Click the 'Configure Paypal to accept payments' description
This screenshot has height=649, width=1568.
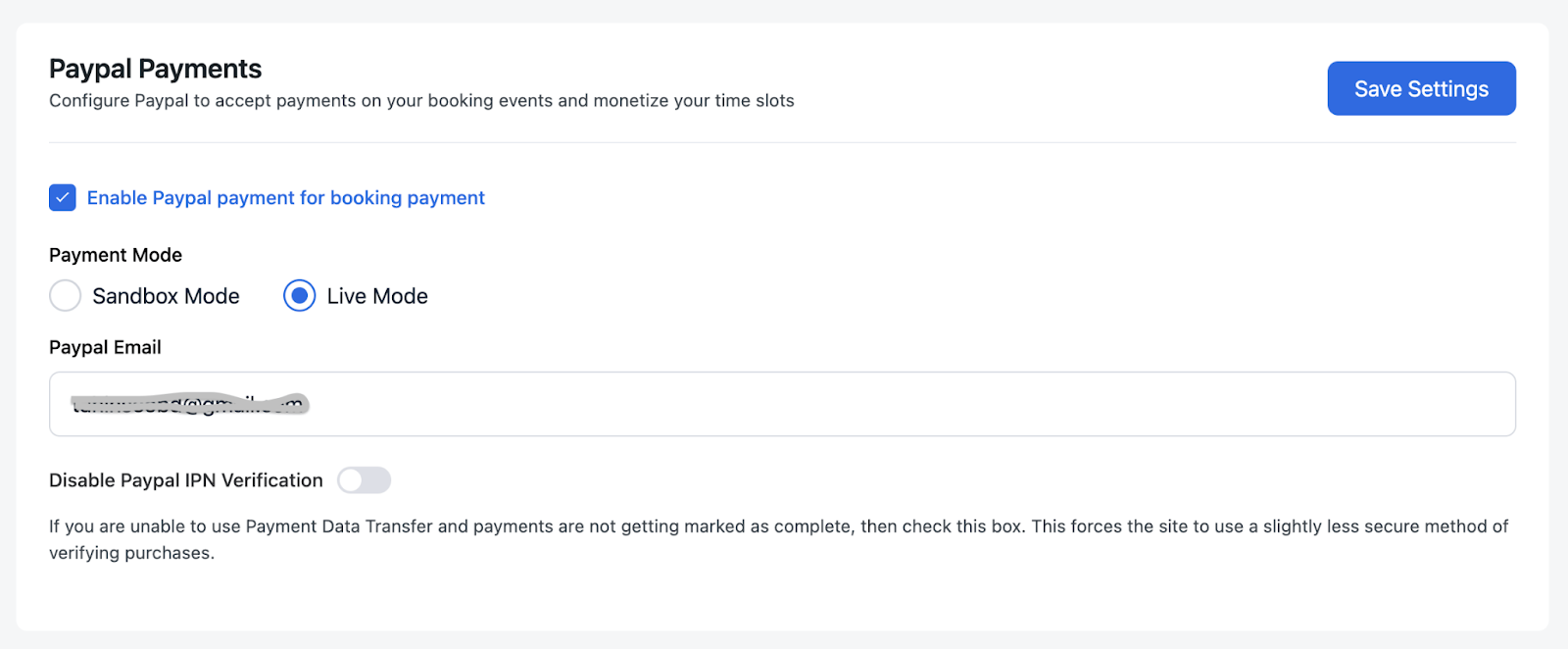tap(421, 100)
